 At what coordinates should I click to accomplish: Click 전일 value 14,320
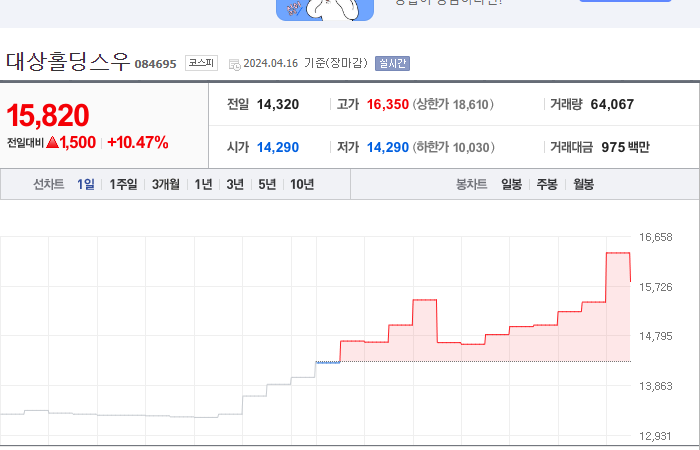278,104
